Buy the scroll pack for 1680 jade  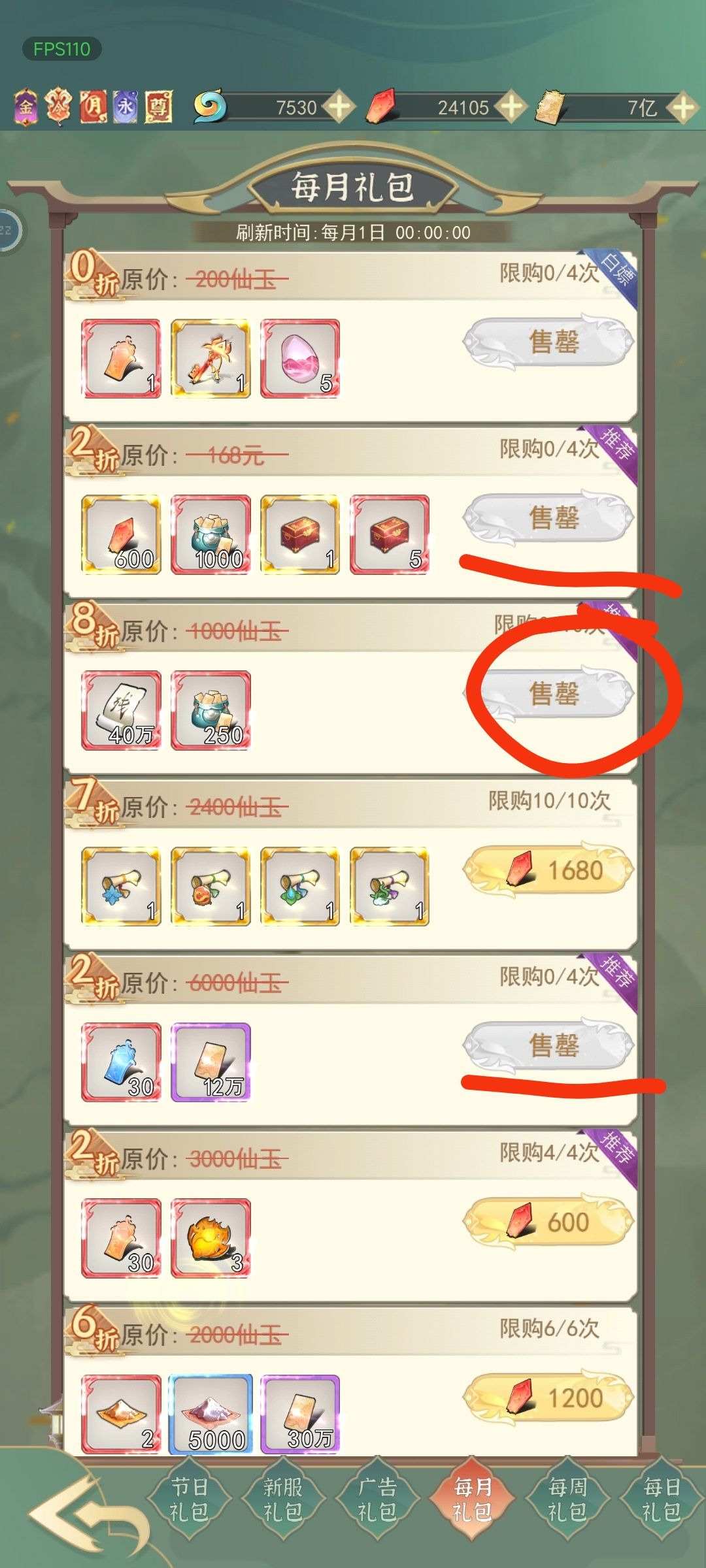click(x=548, y=870)
